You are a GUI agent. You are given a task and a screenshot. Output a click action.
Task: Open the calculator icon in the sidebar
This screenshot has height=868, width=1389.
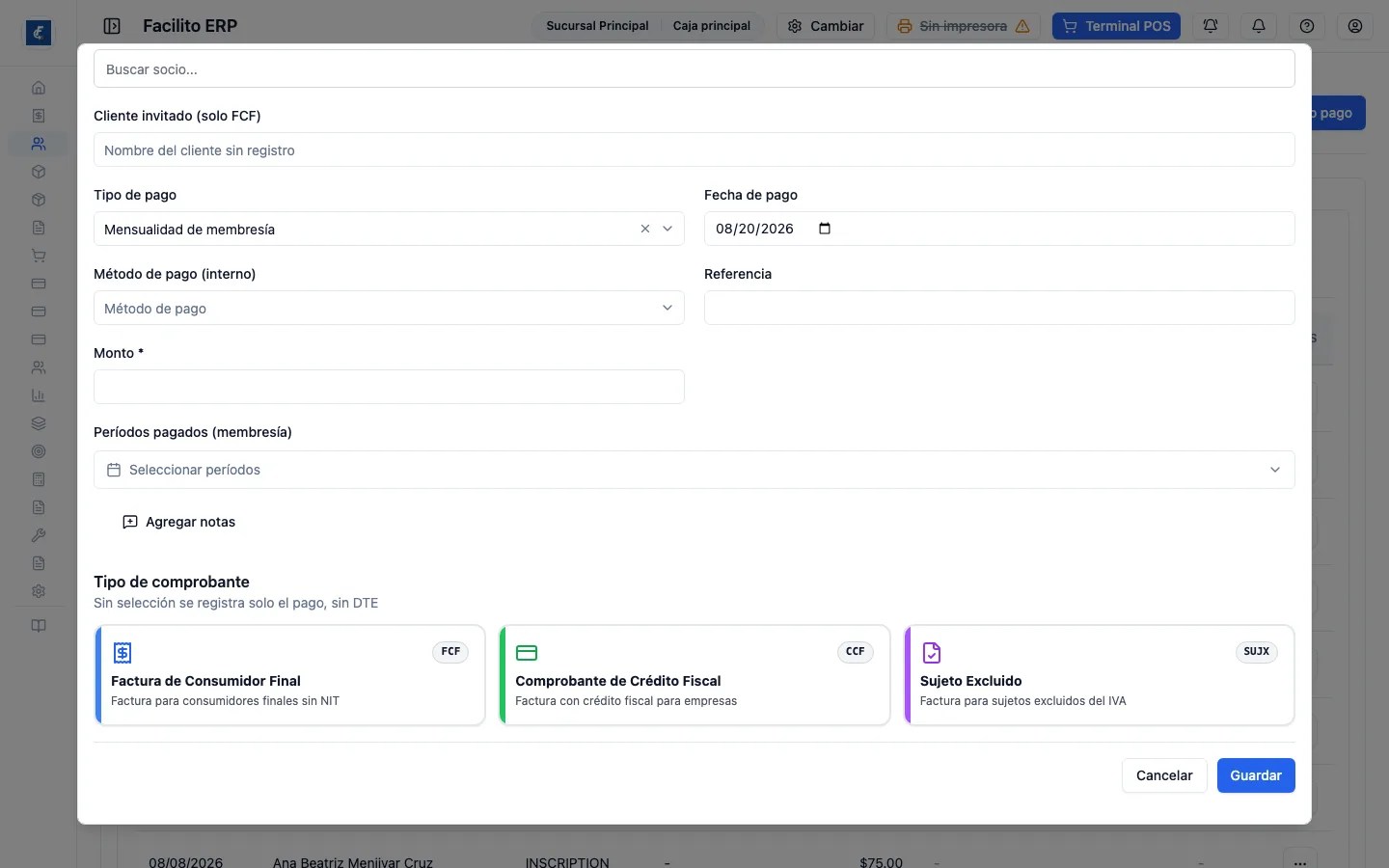pos(39,479)
